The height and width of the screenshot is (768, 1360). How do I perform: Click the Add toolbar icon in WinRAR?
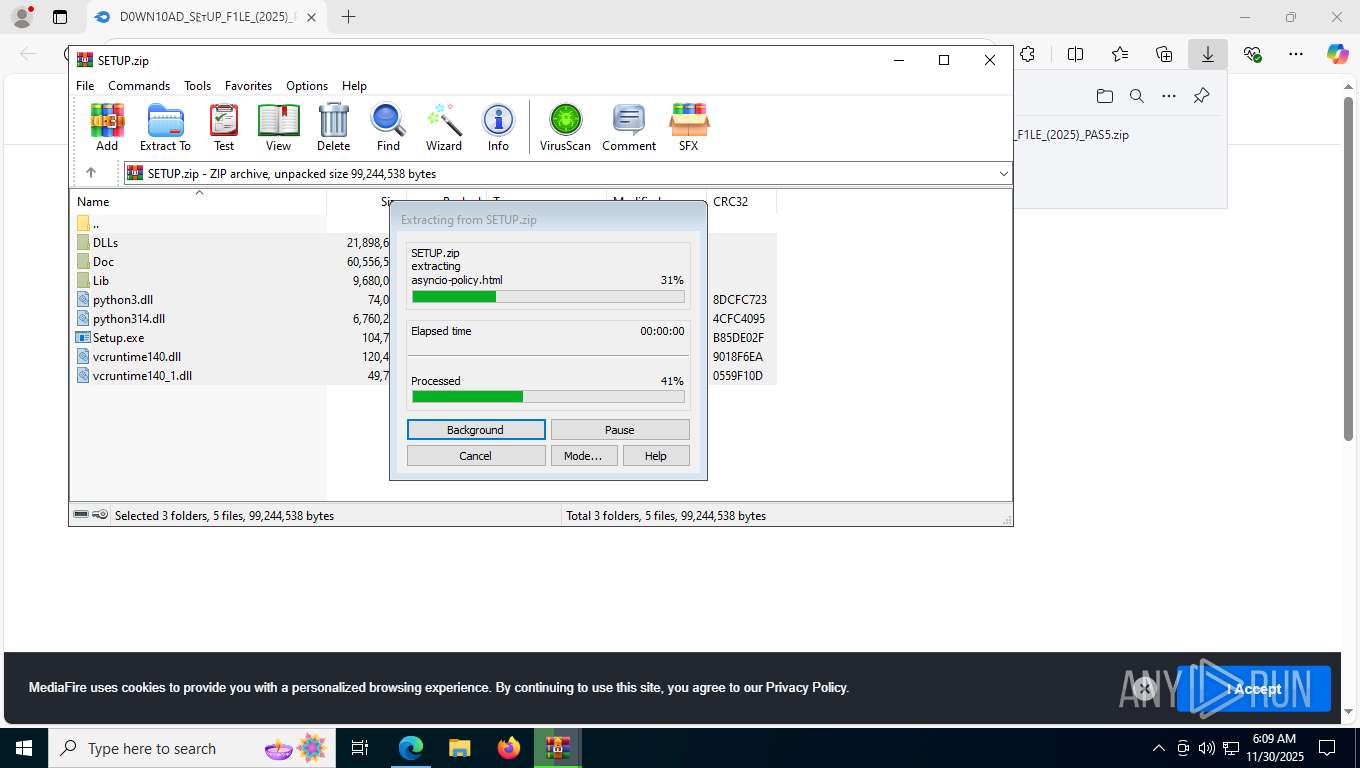[x=107, y=127]
